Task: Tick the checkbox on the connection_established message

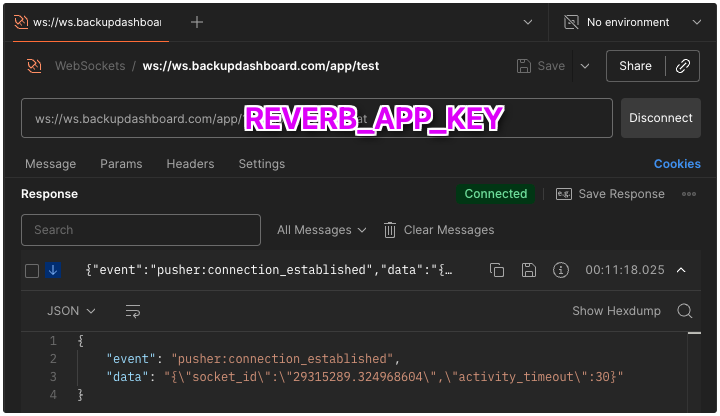Action: click(x=32, y=271)
